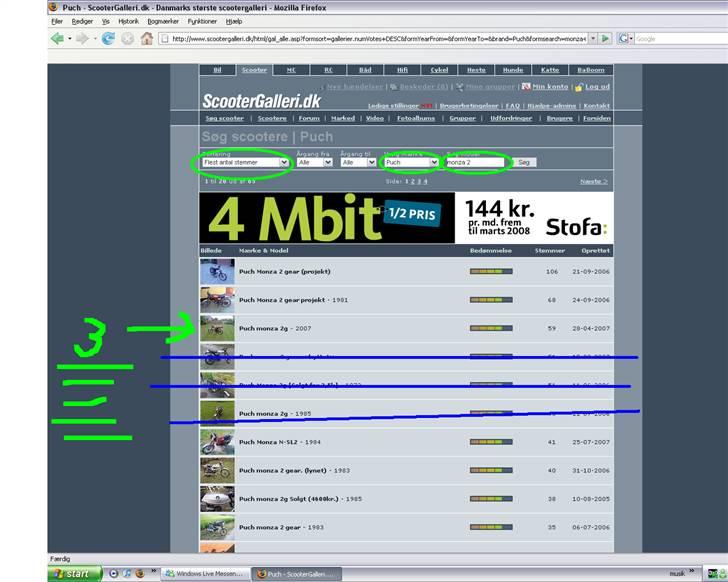Click the Windows Start button
This screenshot has width=728, height=582.
(74, 573)
